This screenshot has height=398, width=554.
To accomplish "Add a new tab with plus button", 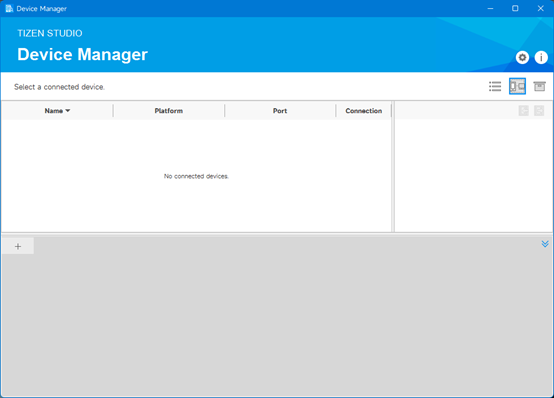I will click(18, 246).
